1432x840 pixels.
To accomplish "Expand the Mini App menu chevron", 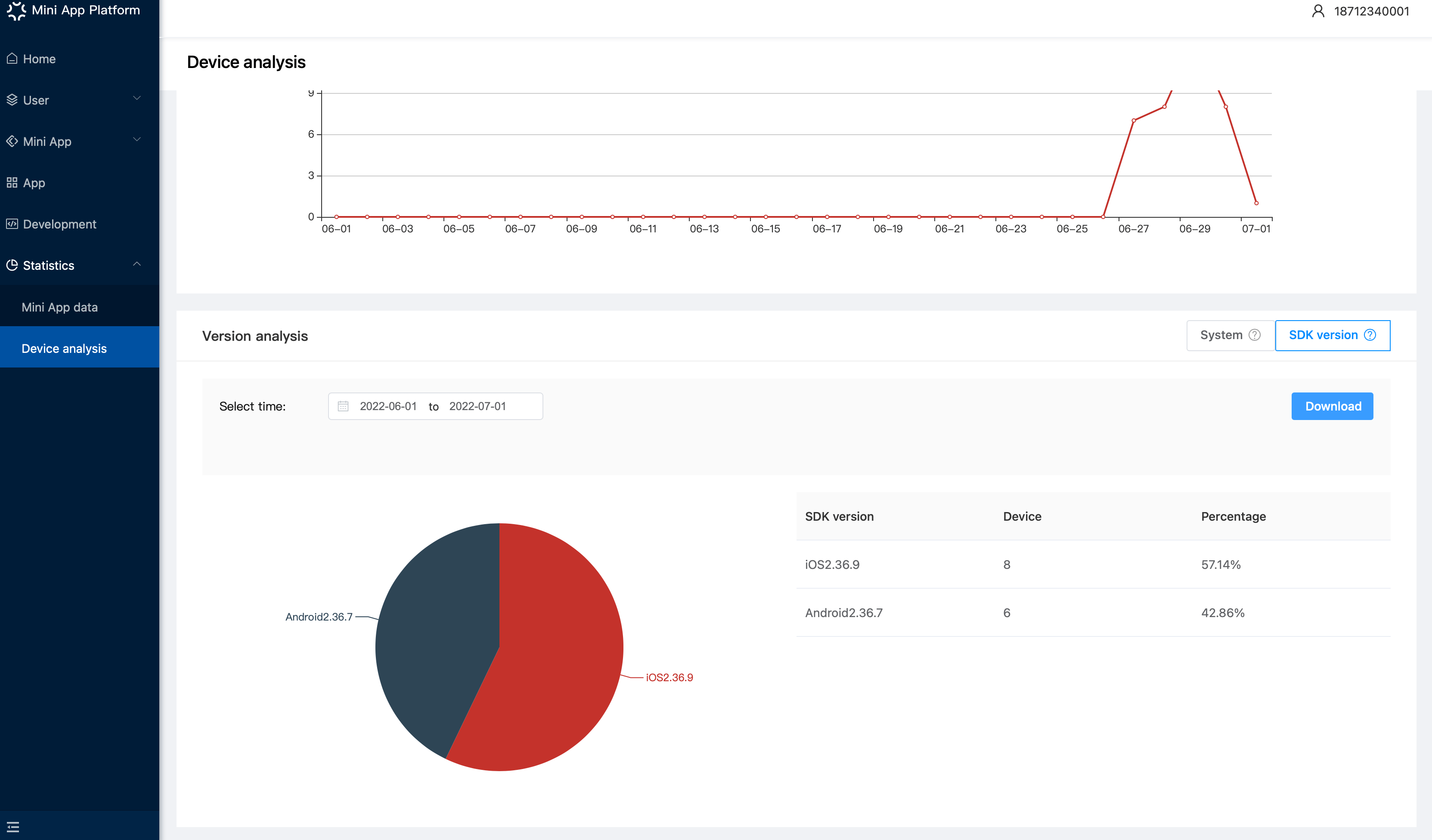I will (137, 140).
